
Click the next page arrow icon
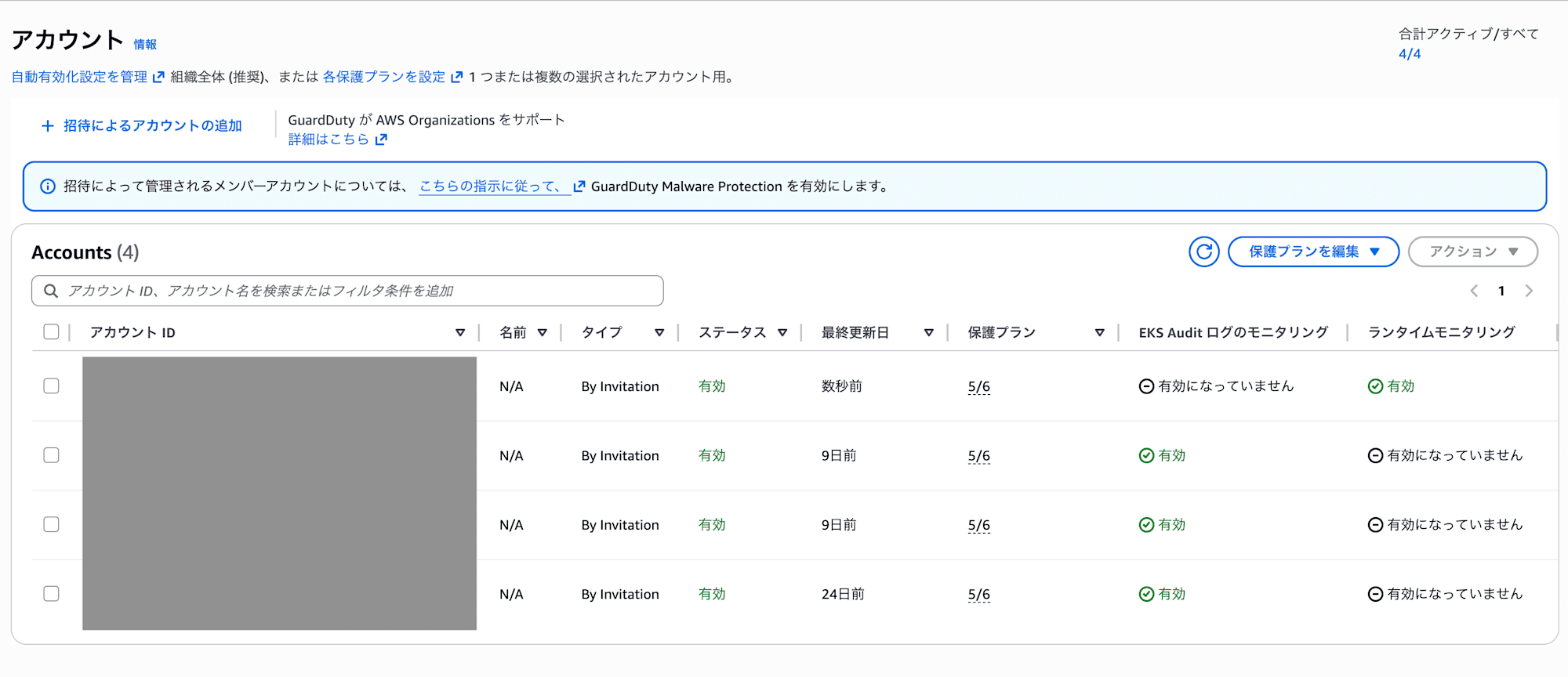pos(1529,291)
